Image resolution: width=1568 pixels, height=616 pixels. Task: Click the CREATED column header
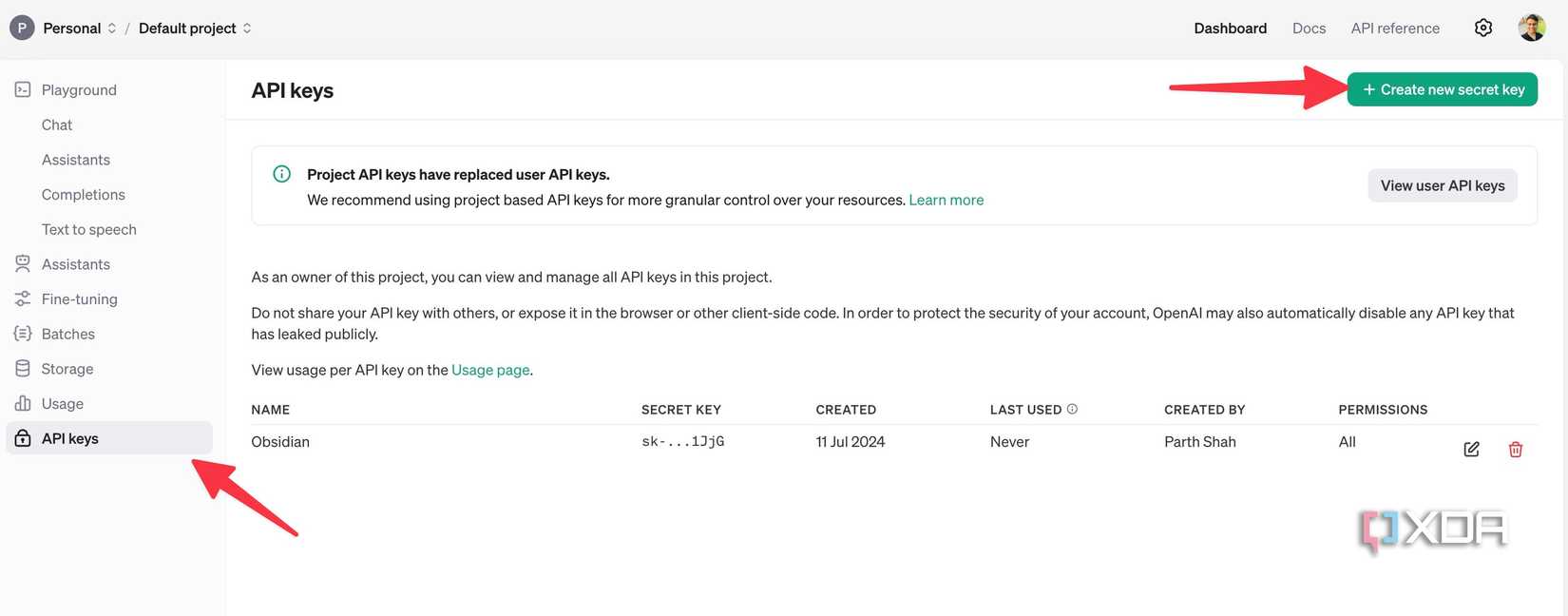tap(846, 410)
